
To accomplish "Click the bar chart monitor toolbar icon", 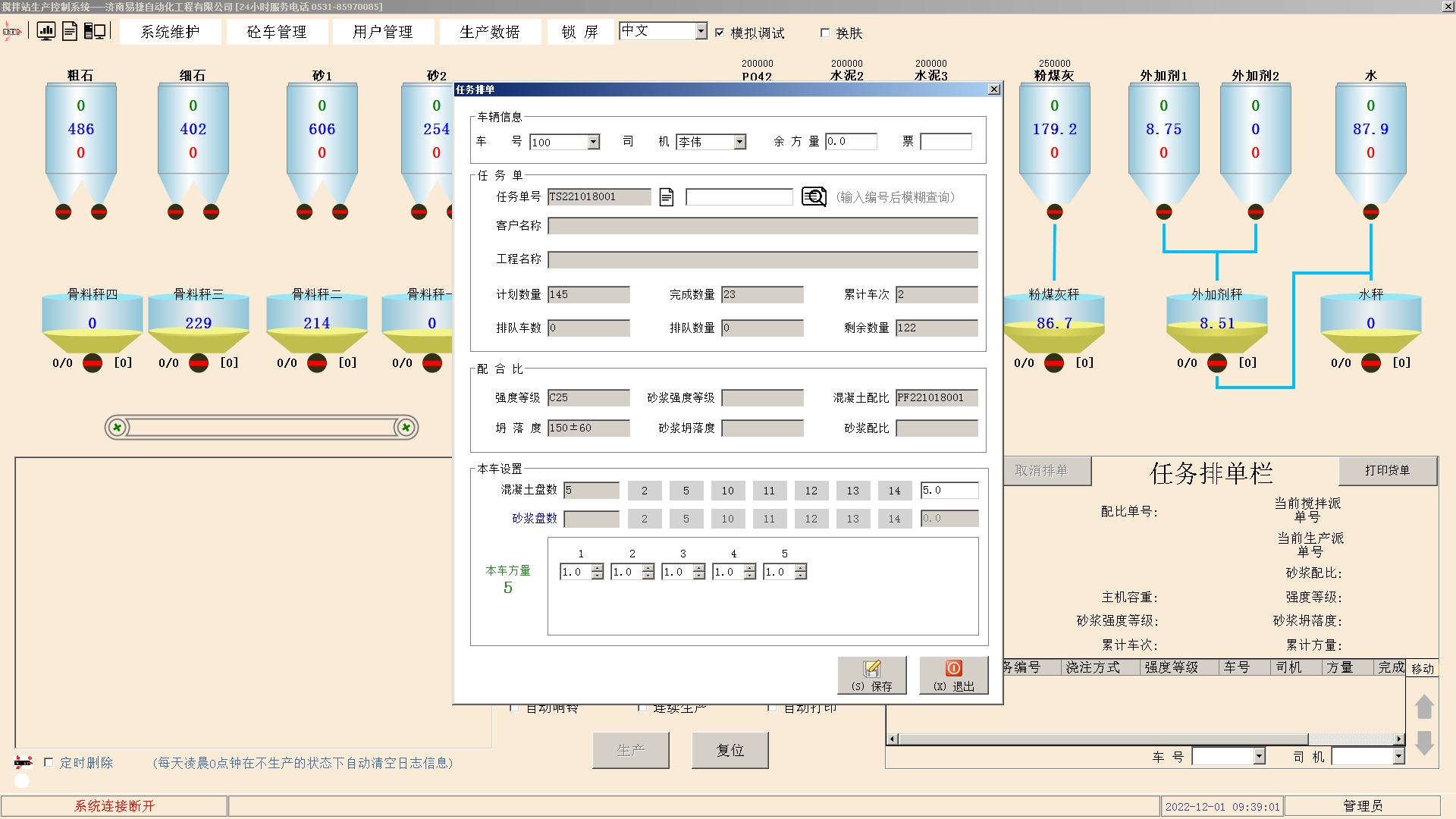I will click(46, 31).
